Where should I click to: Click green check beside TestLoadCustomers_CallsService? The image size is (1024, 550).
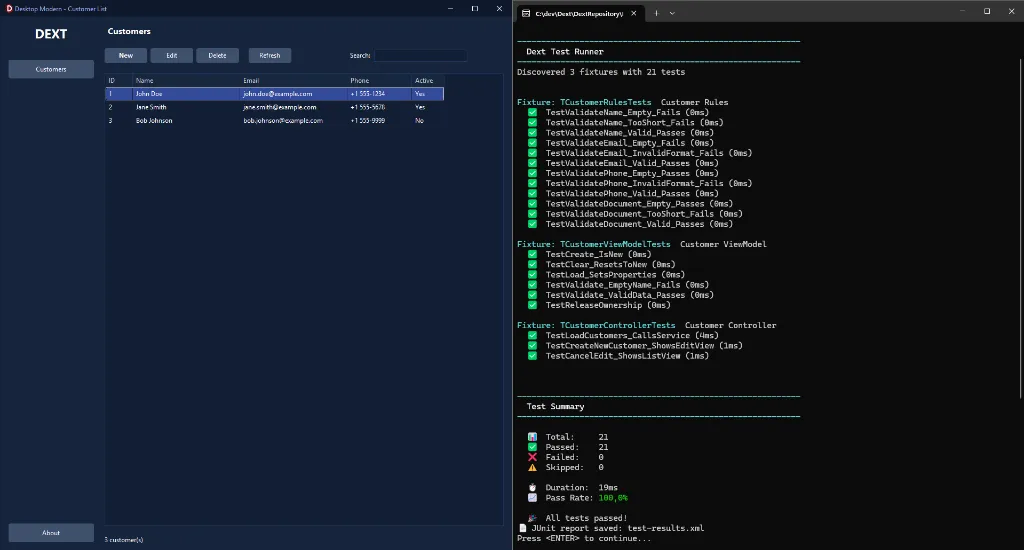(532, 335)
